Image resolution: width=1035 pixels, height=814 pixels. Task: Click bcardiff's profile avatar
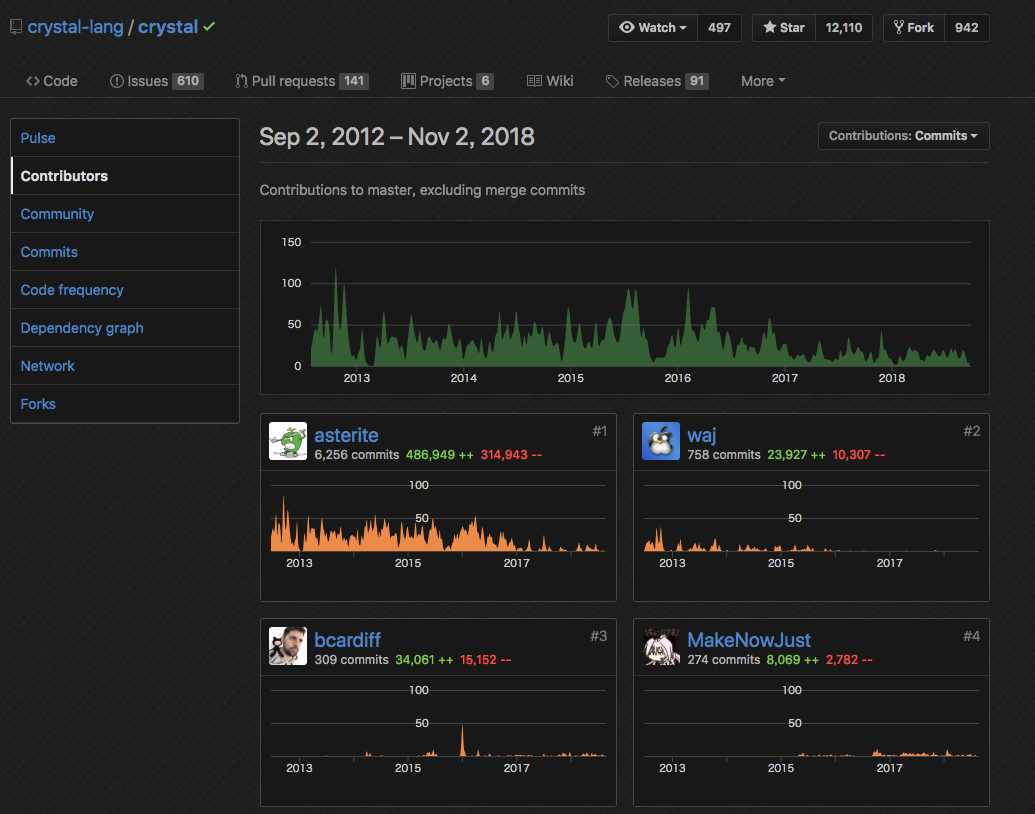[x=288, y=646]
